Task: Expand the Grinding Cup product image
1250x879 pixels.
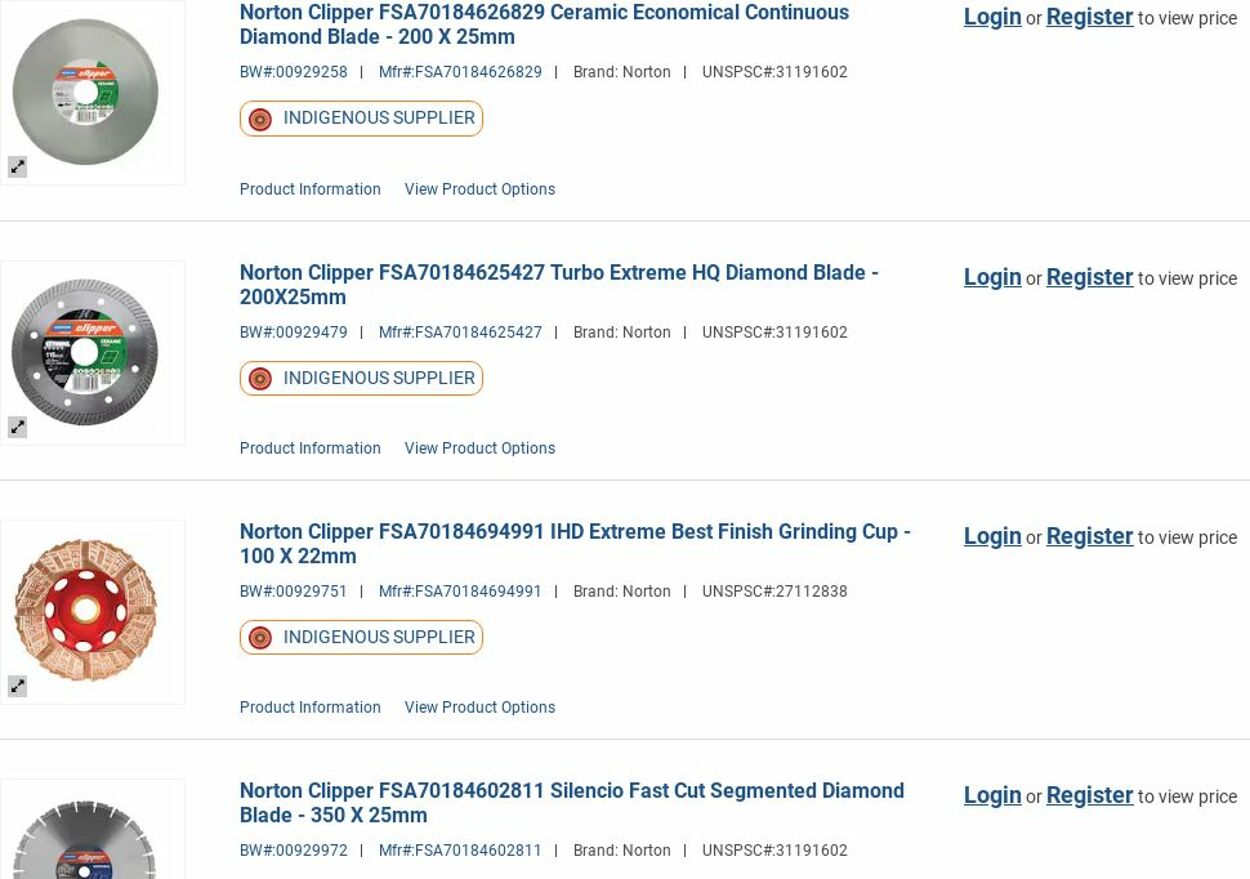Action: click(x=17, y=686)
